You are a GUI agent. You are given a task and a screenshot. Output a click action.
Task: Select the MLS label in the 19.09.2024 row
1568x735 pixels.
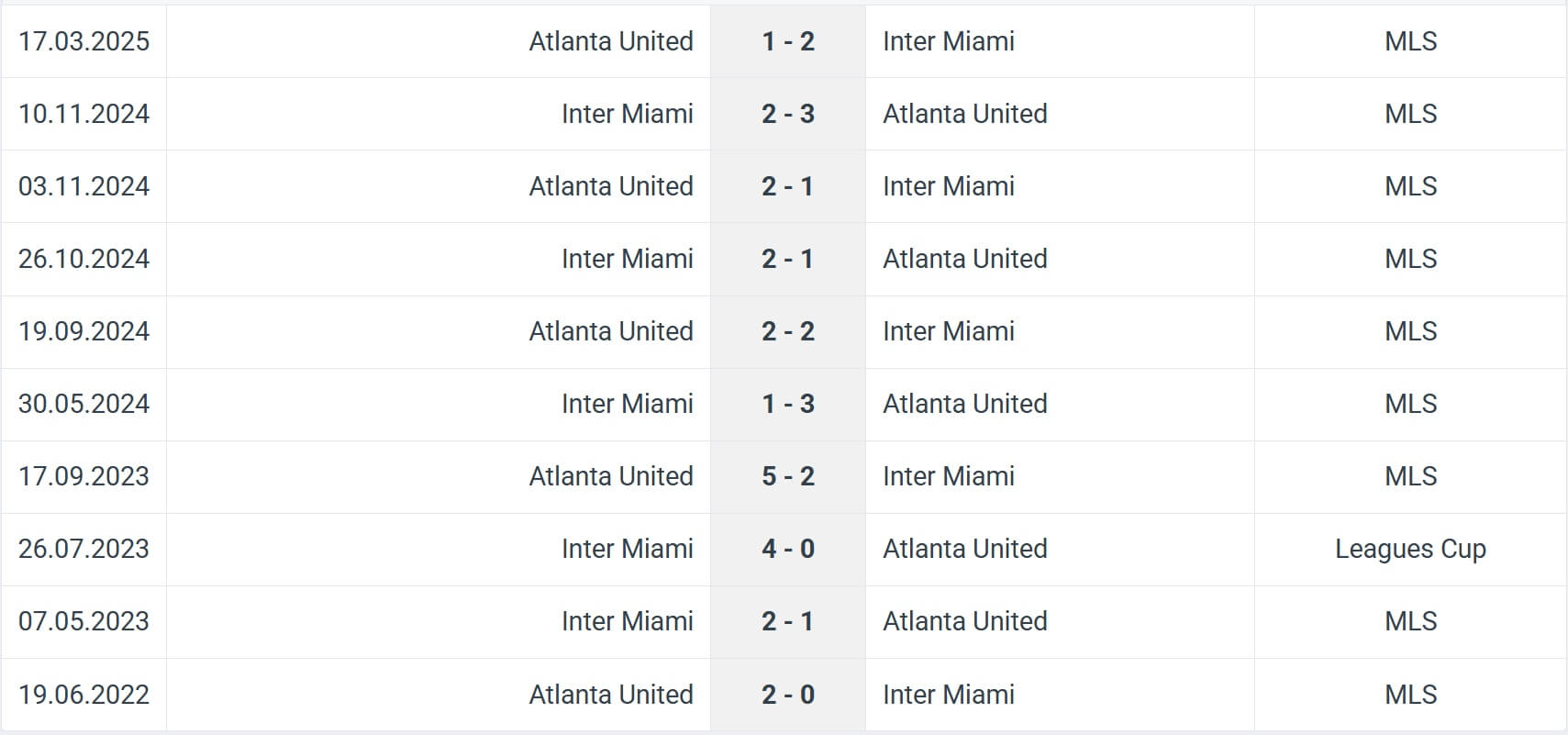(x=1410, y=331)
